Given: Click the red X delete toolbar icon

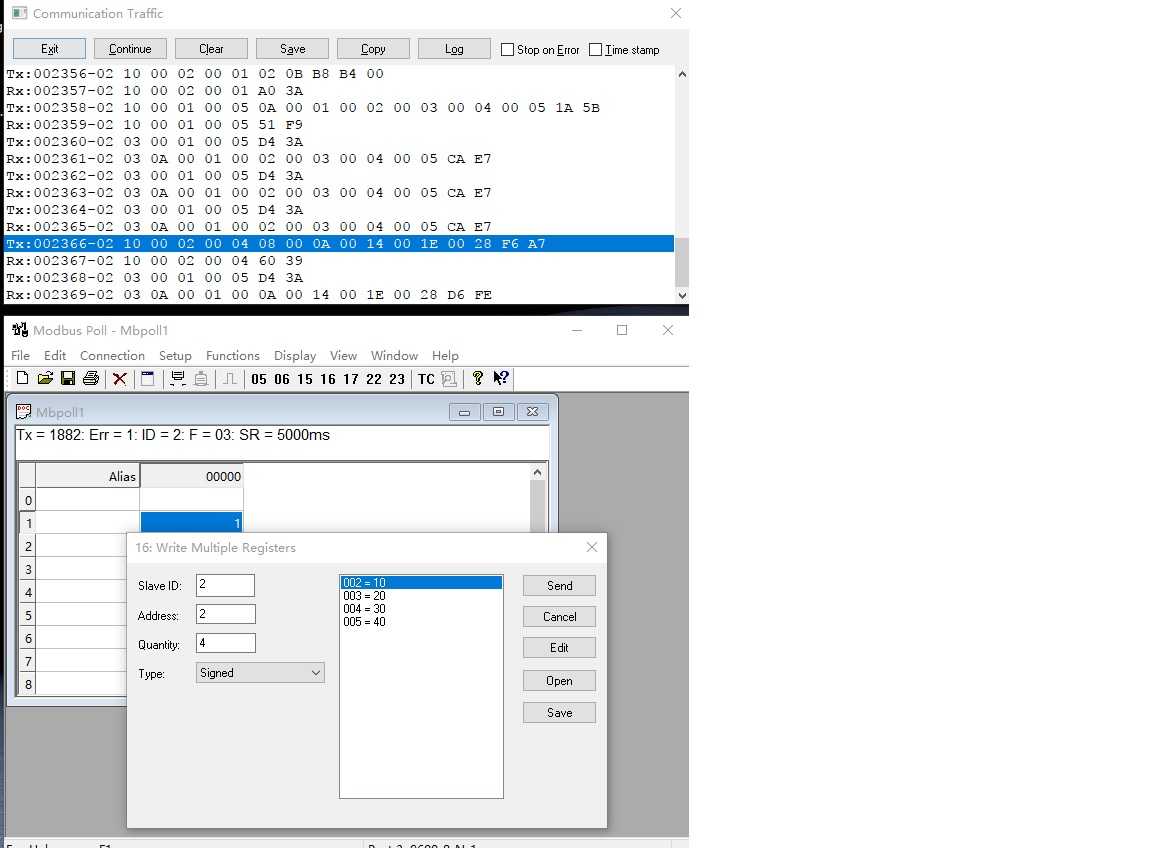Looking at the screenshot, I should point(120,378).
